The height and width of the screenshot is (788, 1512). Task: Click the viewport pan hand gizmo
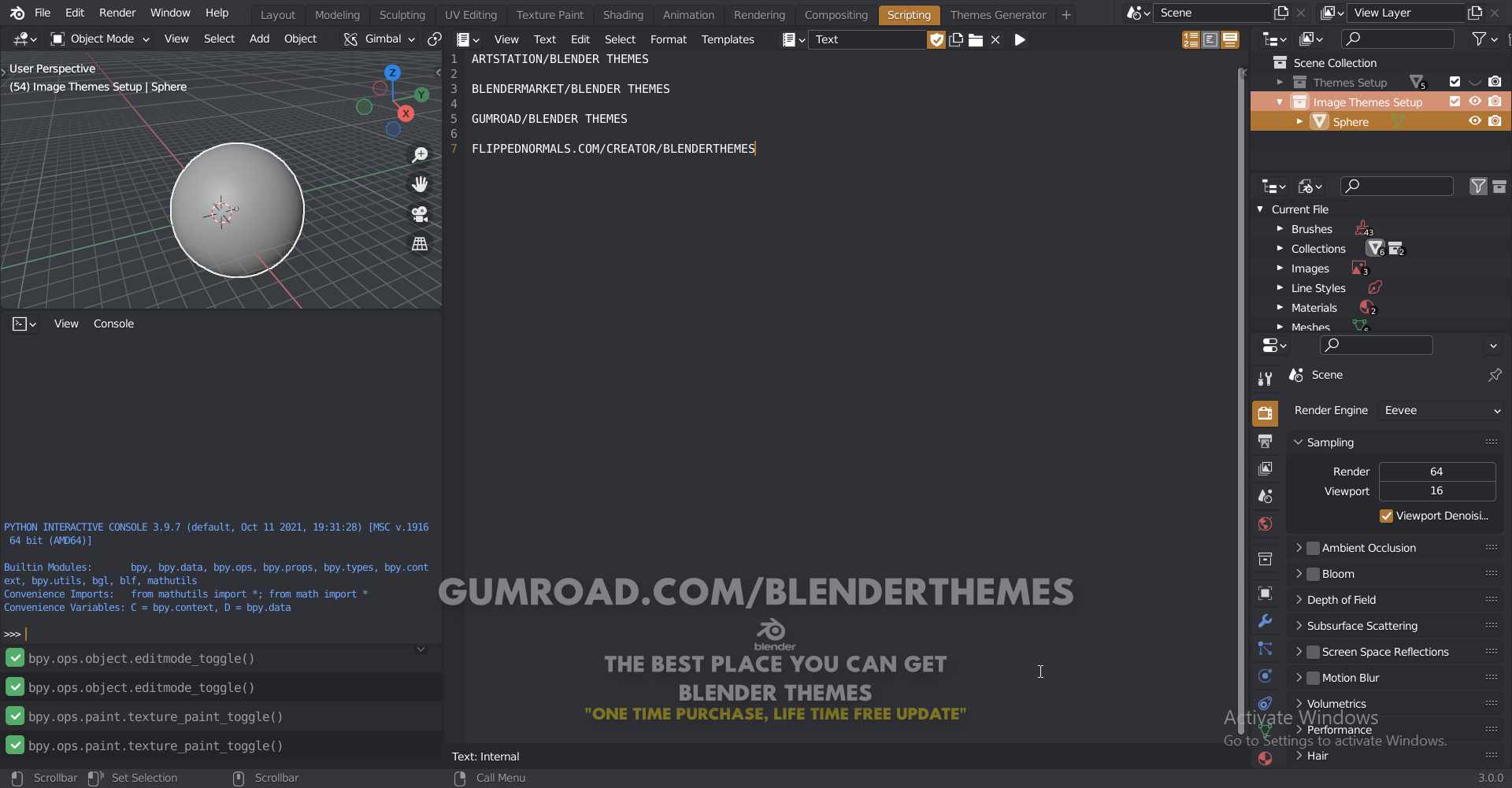click(420, 184)
